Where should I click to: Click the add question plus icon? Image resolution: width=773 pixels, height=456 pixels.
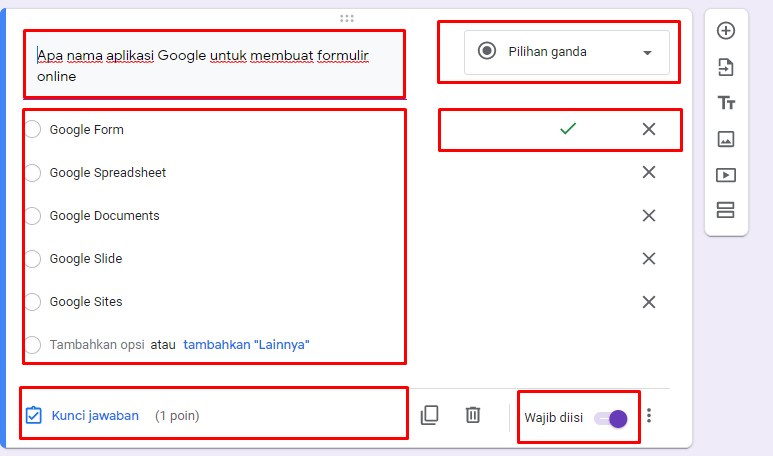[x=726, y=31]
